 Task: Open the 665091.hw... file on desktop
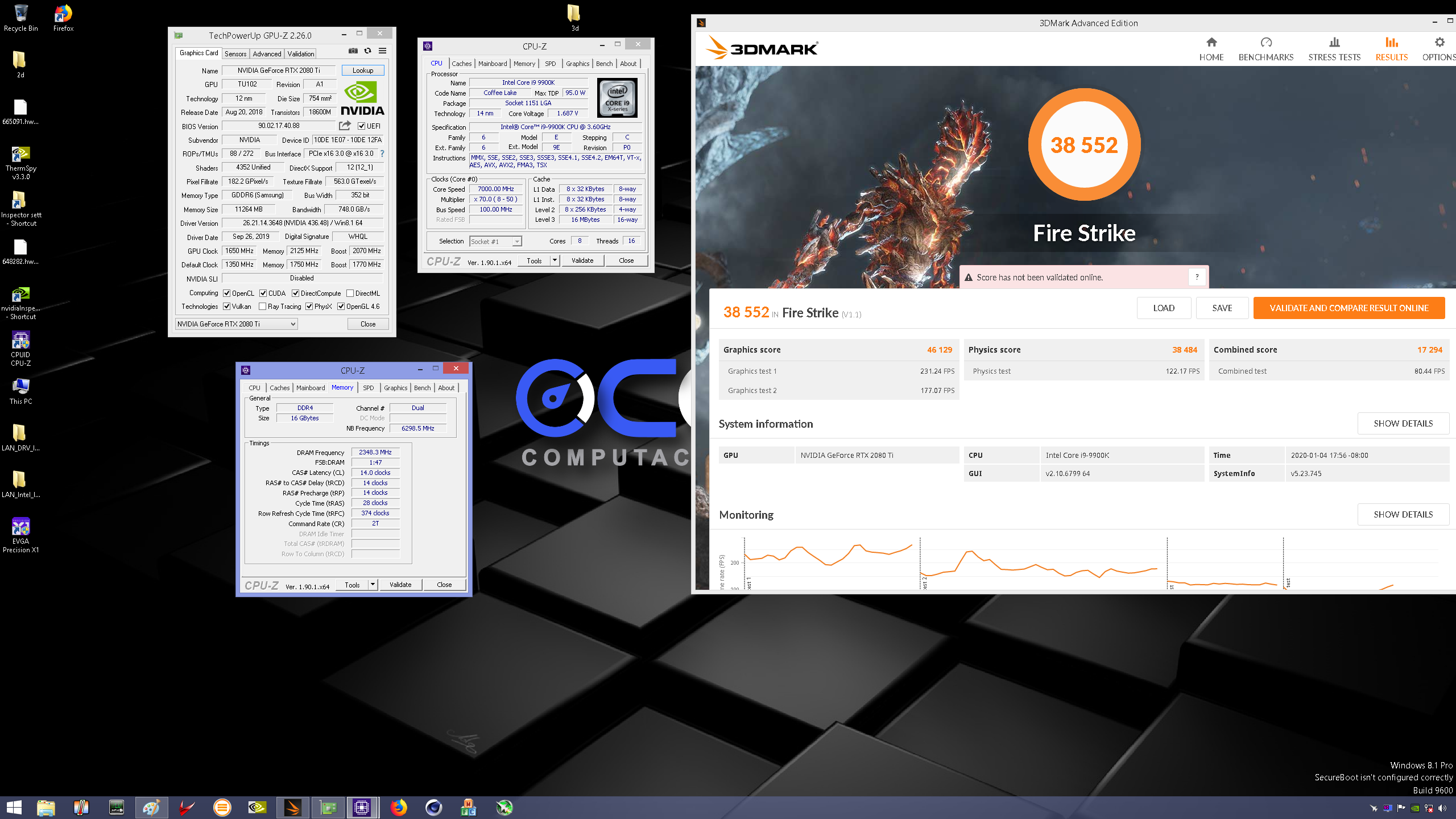pyautogui.click(x=20, y=111)
